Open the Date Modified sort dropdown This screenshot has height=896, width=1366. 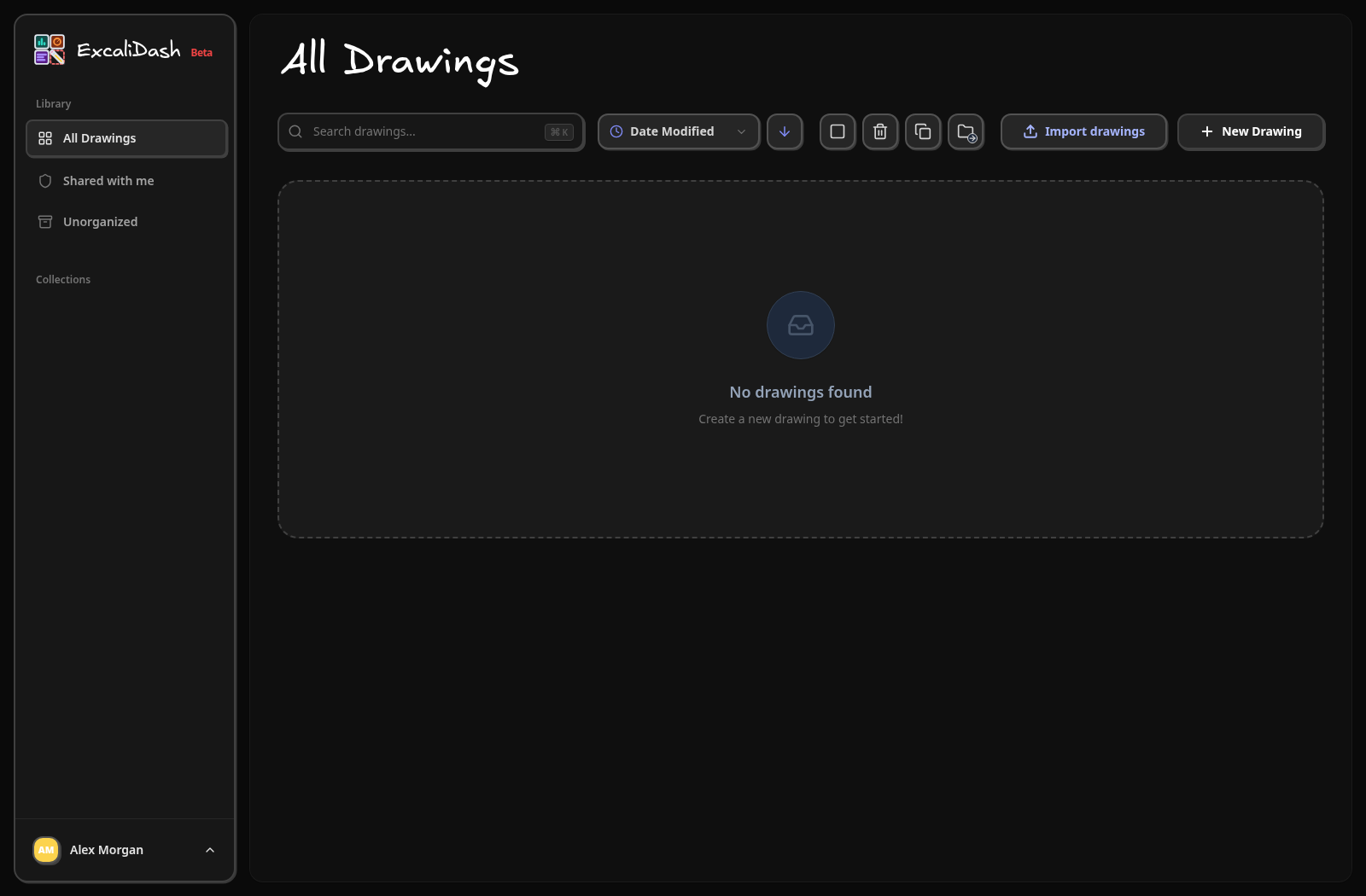pos(679,131)
